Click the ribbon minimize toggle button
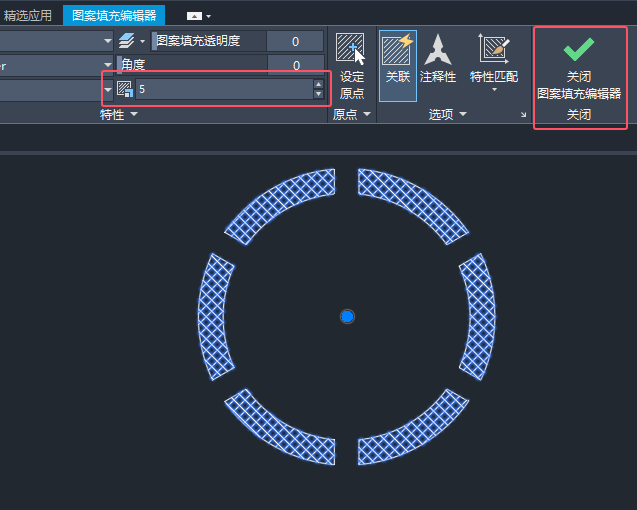This screenshot has height=510, width=637. tap(194, 16)
